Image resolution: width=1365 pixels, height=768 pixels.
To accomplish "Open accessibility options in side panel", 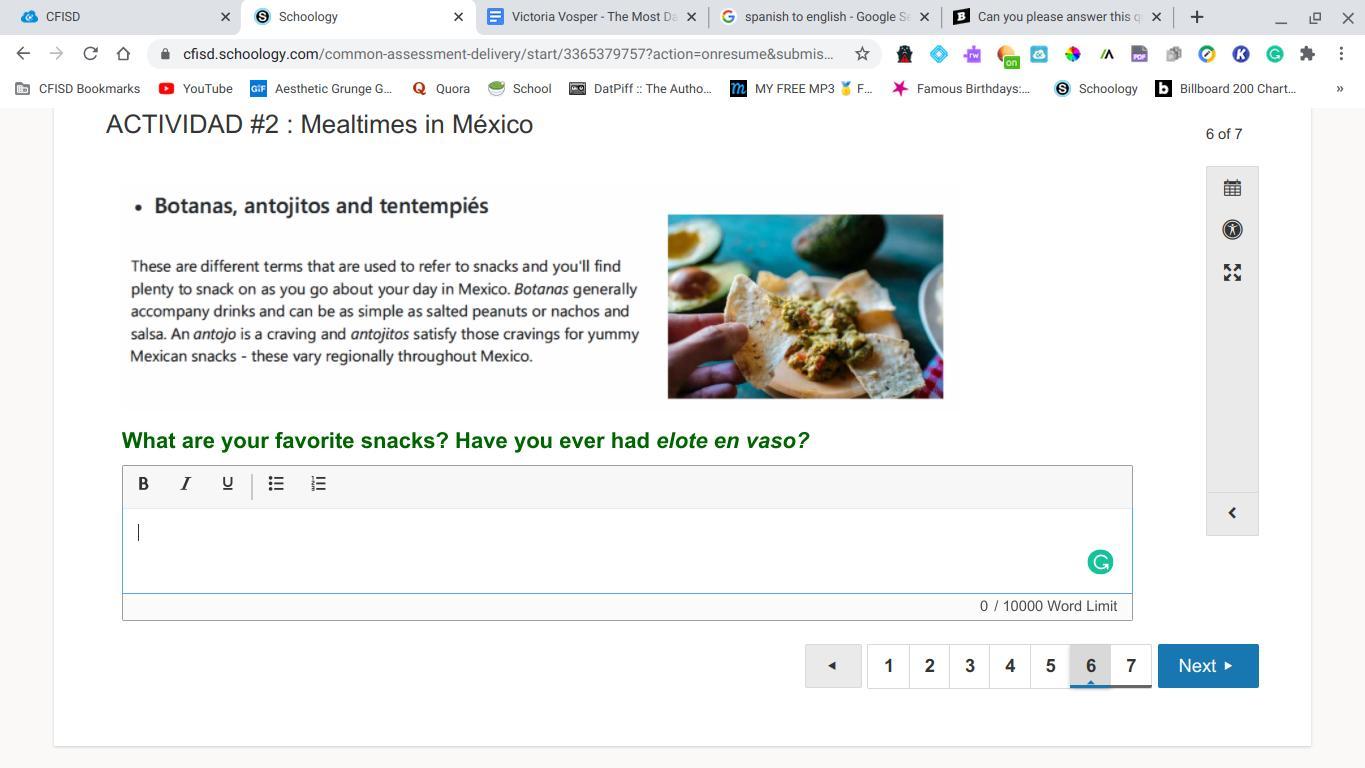I will 1232,230.
